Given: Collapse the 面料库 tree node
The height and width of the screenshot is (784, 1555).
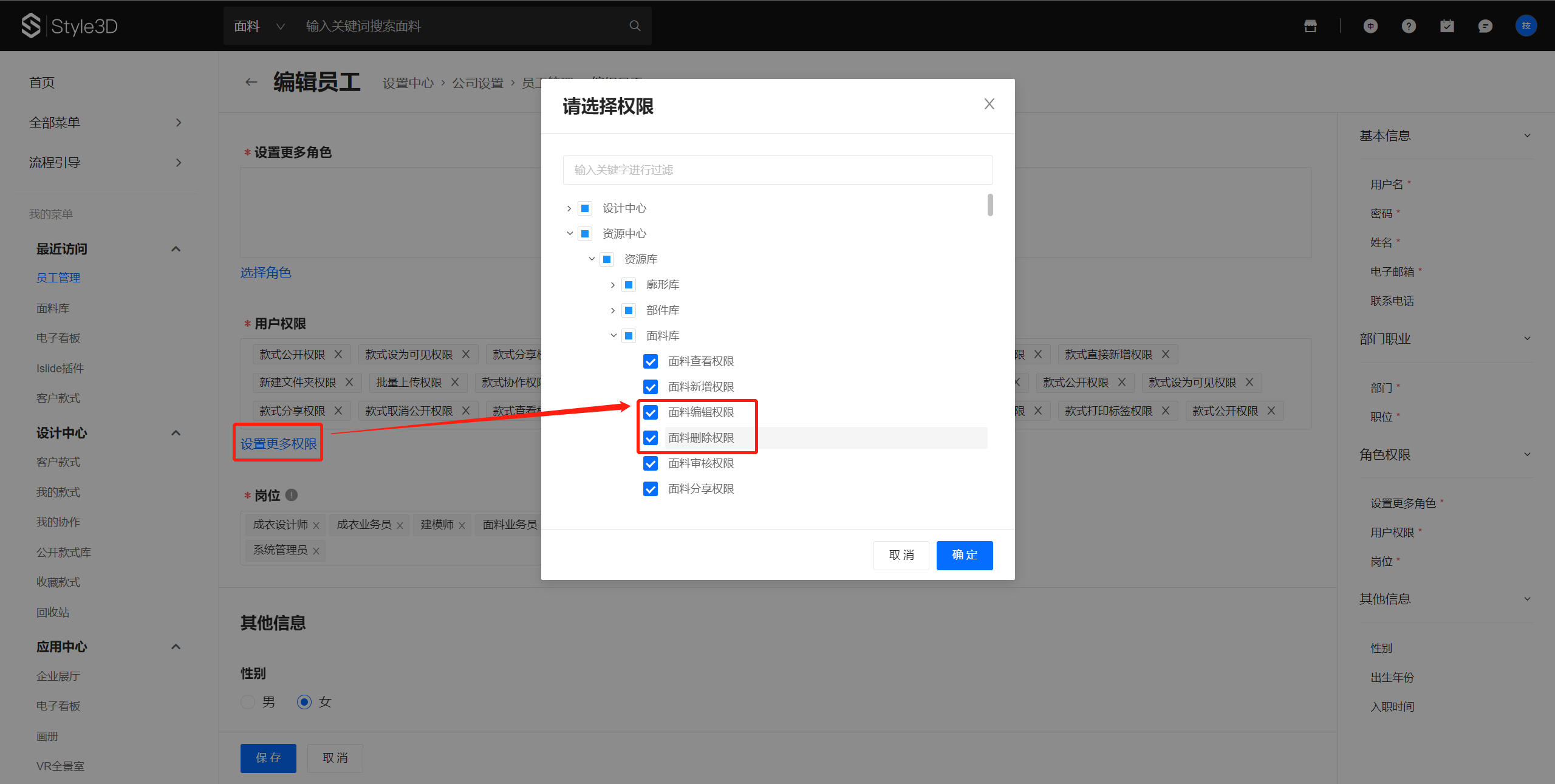Looking at the screenshot, I should [x=613, y=336].
